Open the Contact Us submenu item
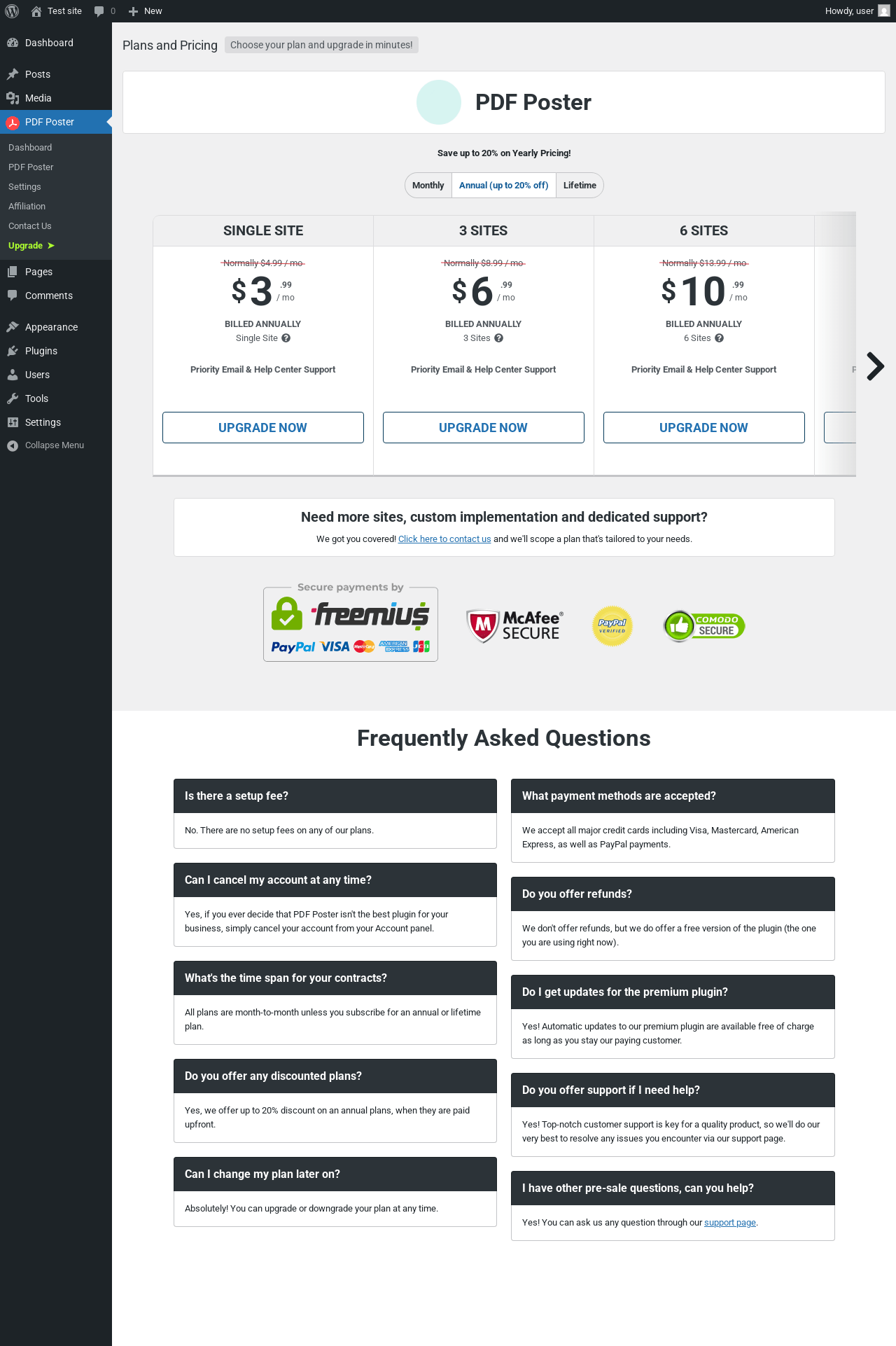This screenshot has width=896, height=1346. (x=30, y=226)
